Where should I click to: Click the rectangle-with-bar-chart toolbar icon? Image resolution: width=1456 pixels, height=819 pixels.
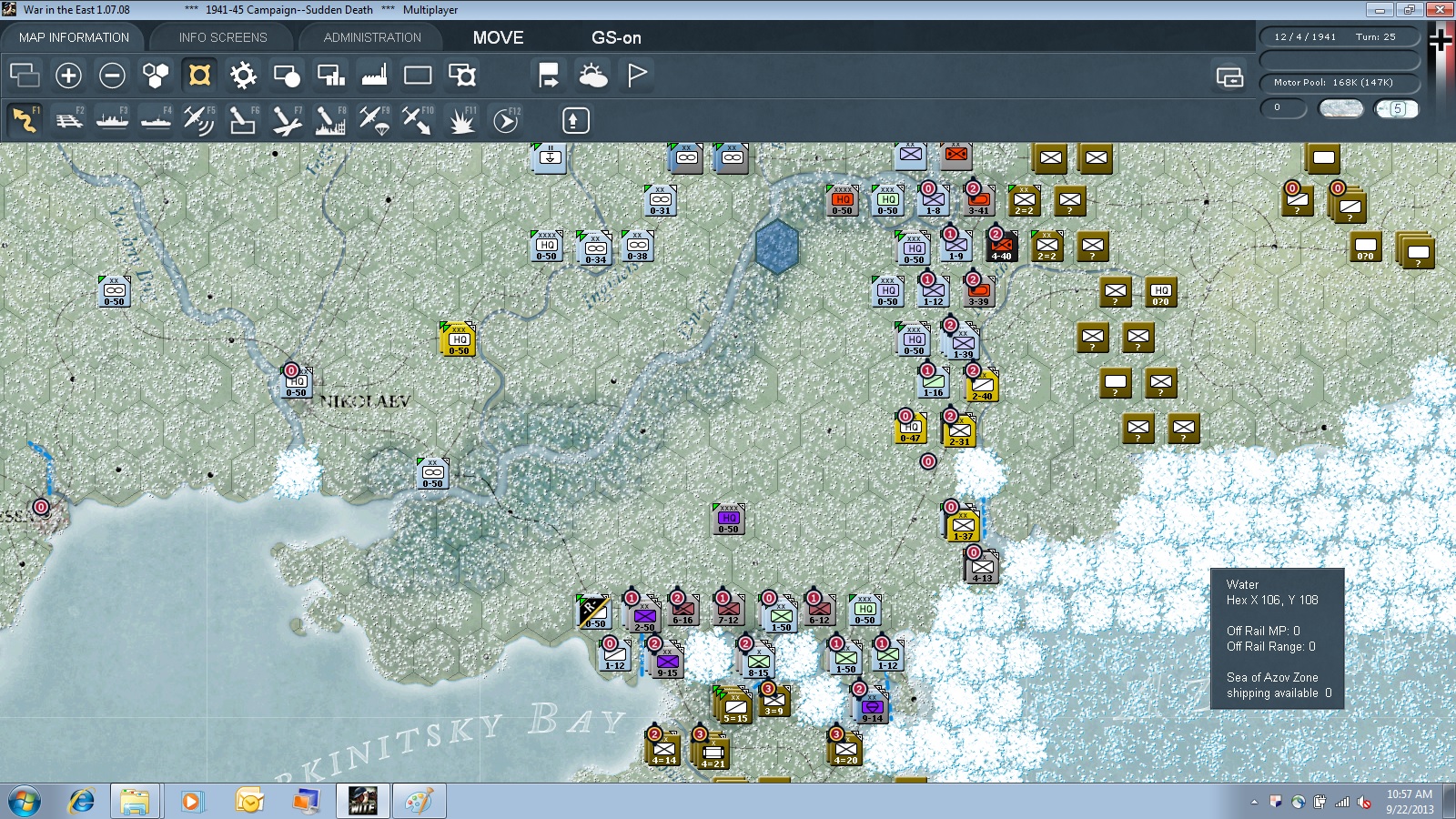point(330,75)
